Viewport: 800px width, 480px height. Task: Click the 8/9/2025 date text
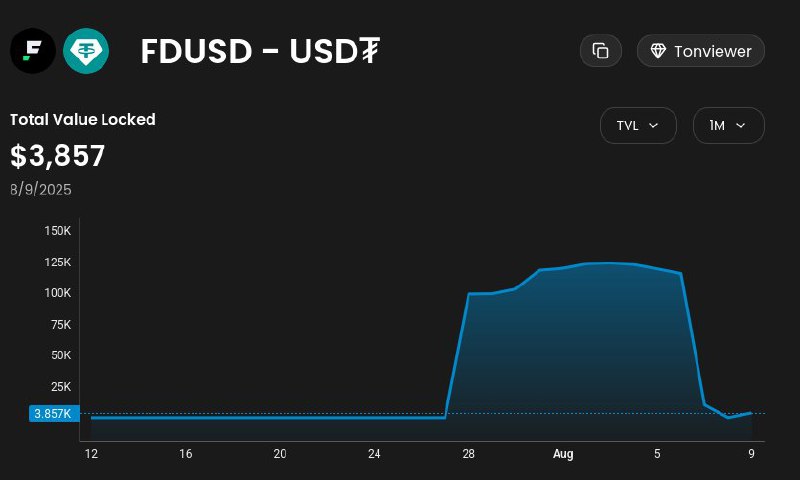(41, 189)
